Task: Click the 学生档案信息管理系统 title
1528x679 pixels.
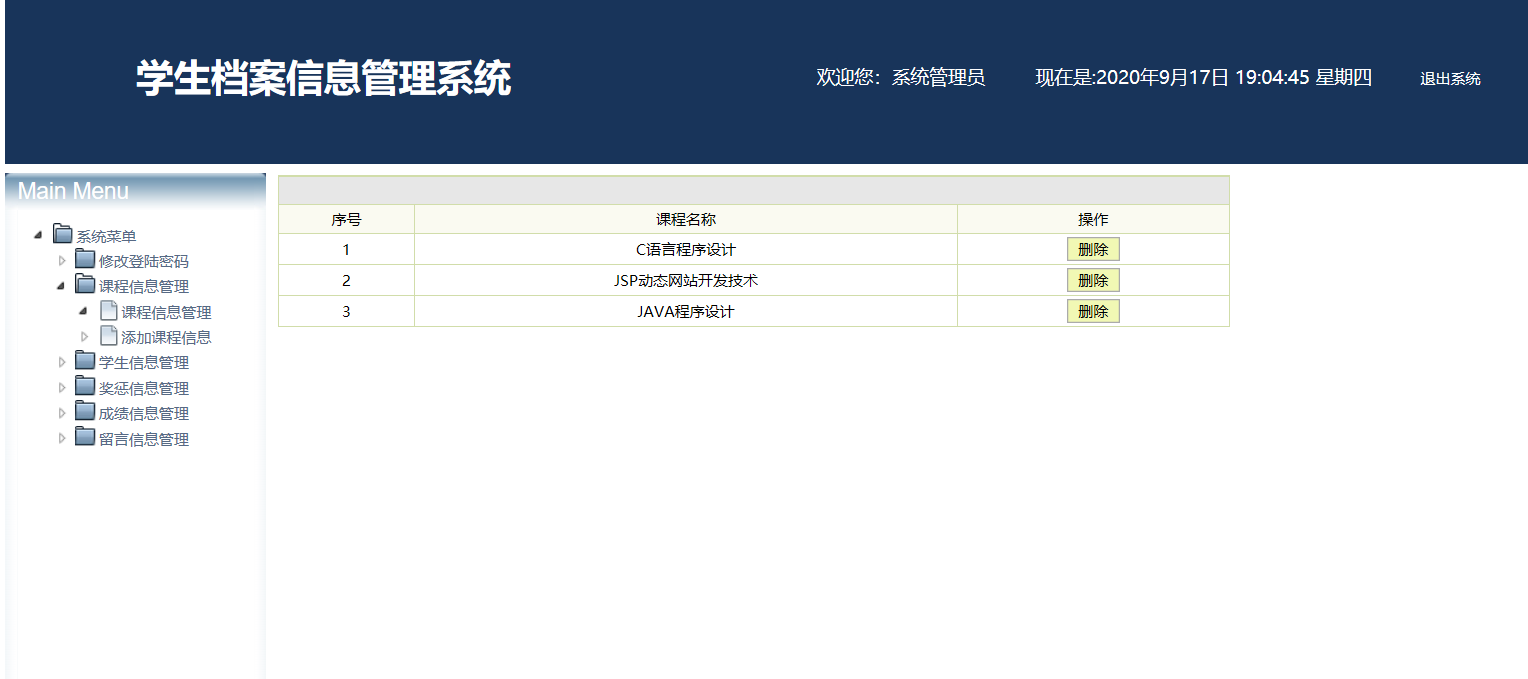Action: coord(323,78)
